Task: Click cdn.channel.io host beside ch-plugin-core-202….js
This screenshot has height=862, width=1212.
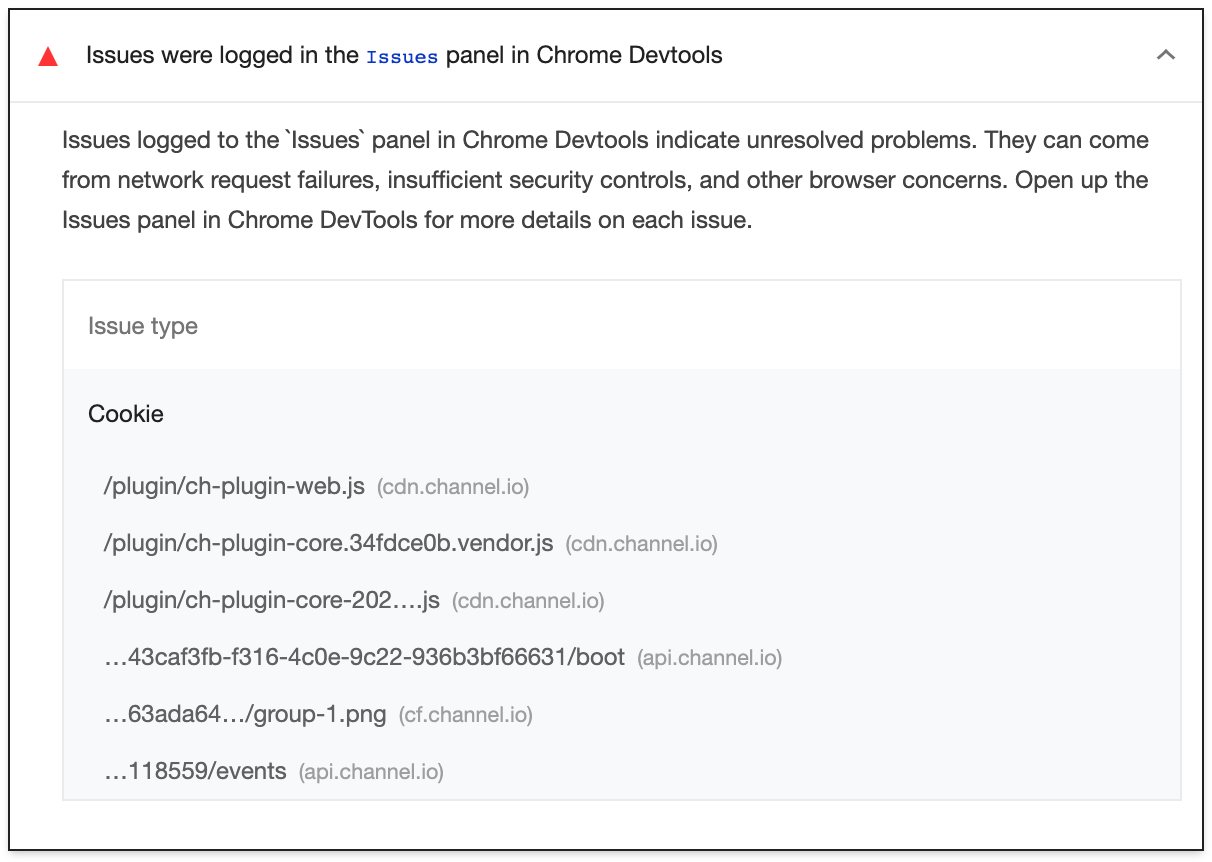Action: tap(528, 602)
